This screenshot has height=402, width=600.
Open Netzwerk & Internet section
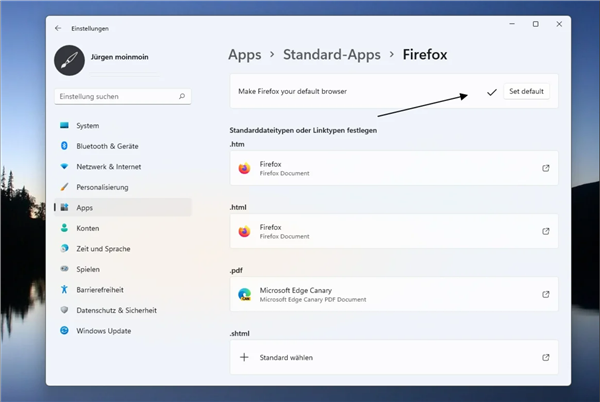108,166
